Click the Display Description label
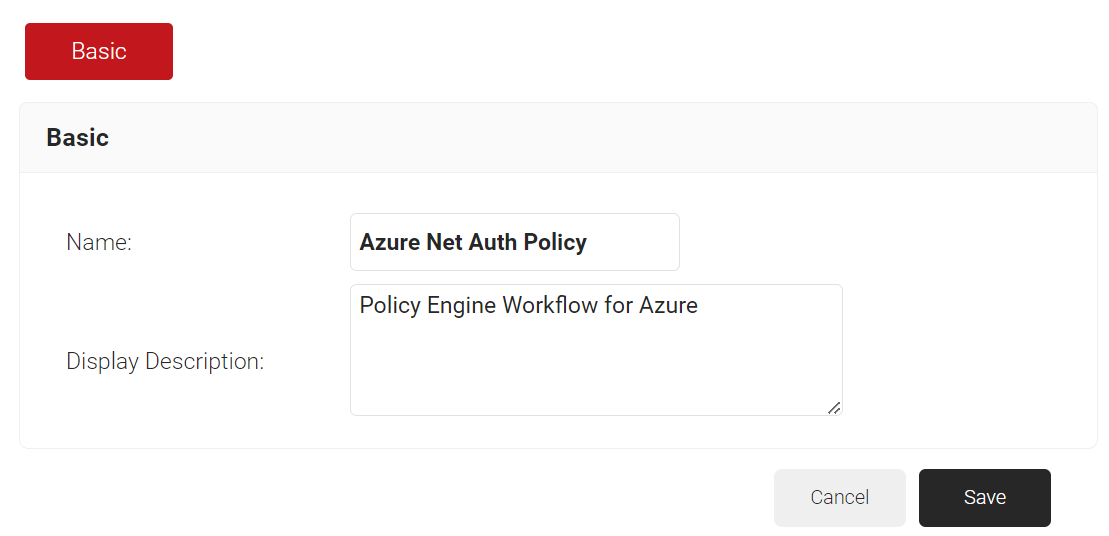1109x536 pixels. pos(165,362)
